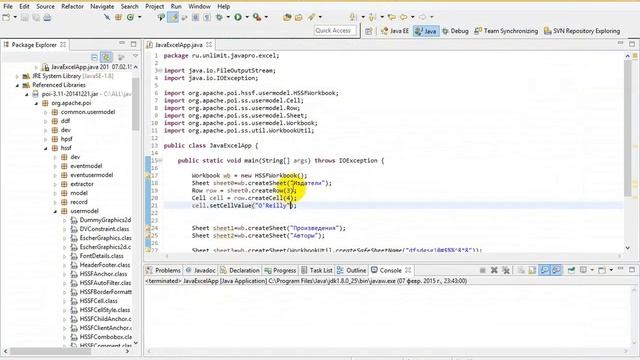Click the editor vertical scrollbar
The width and height of the screenshot is (640, 360).
(628, 129)
